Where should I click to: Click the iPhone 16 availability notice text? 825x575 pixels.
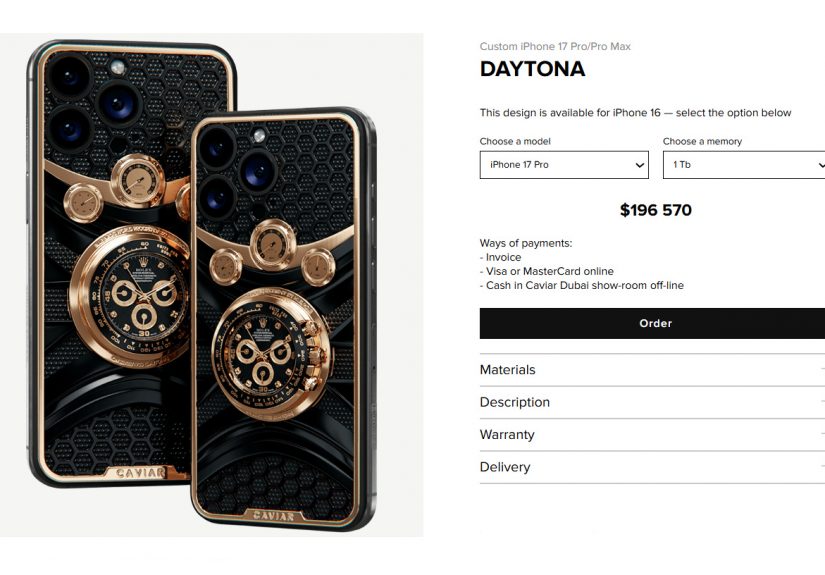click(x=636, y=113)
